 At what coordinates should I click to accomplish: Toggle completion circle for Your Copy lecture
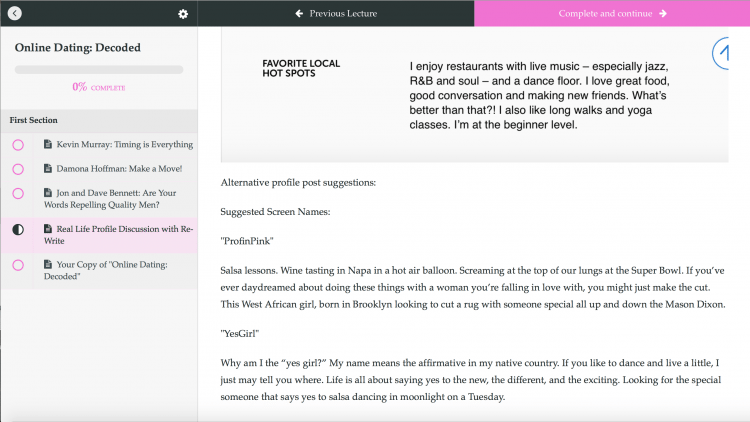(x=18, y=266)
